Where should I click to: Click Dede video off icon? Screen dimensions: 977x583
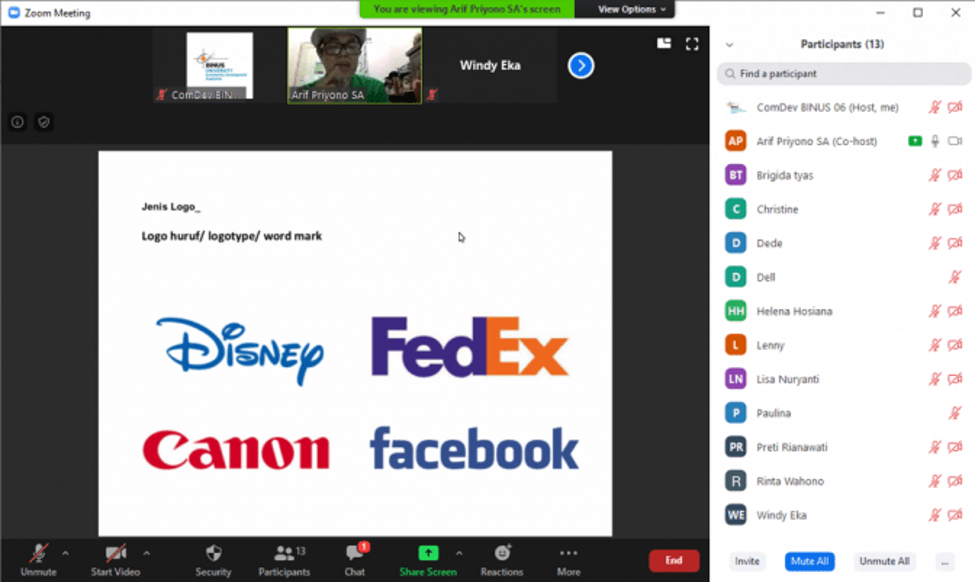coord(955,244)
